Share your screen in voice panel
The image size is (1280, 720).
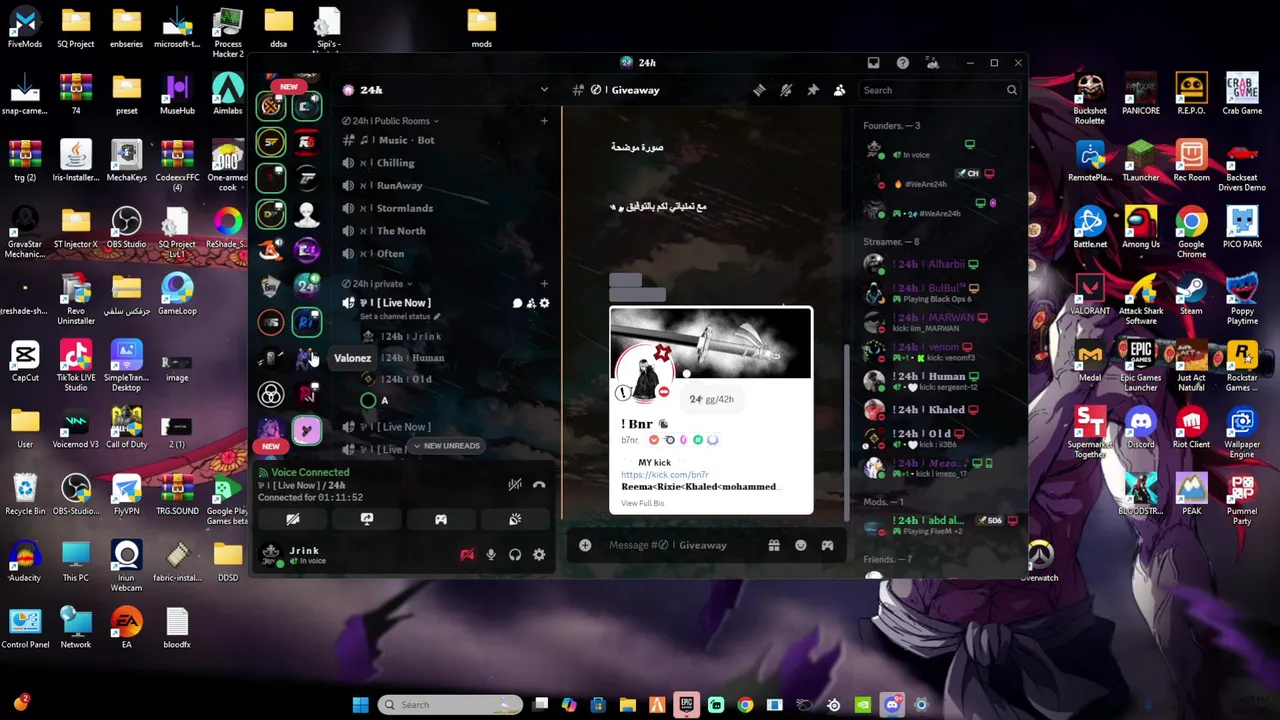click(367, 519)
